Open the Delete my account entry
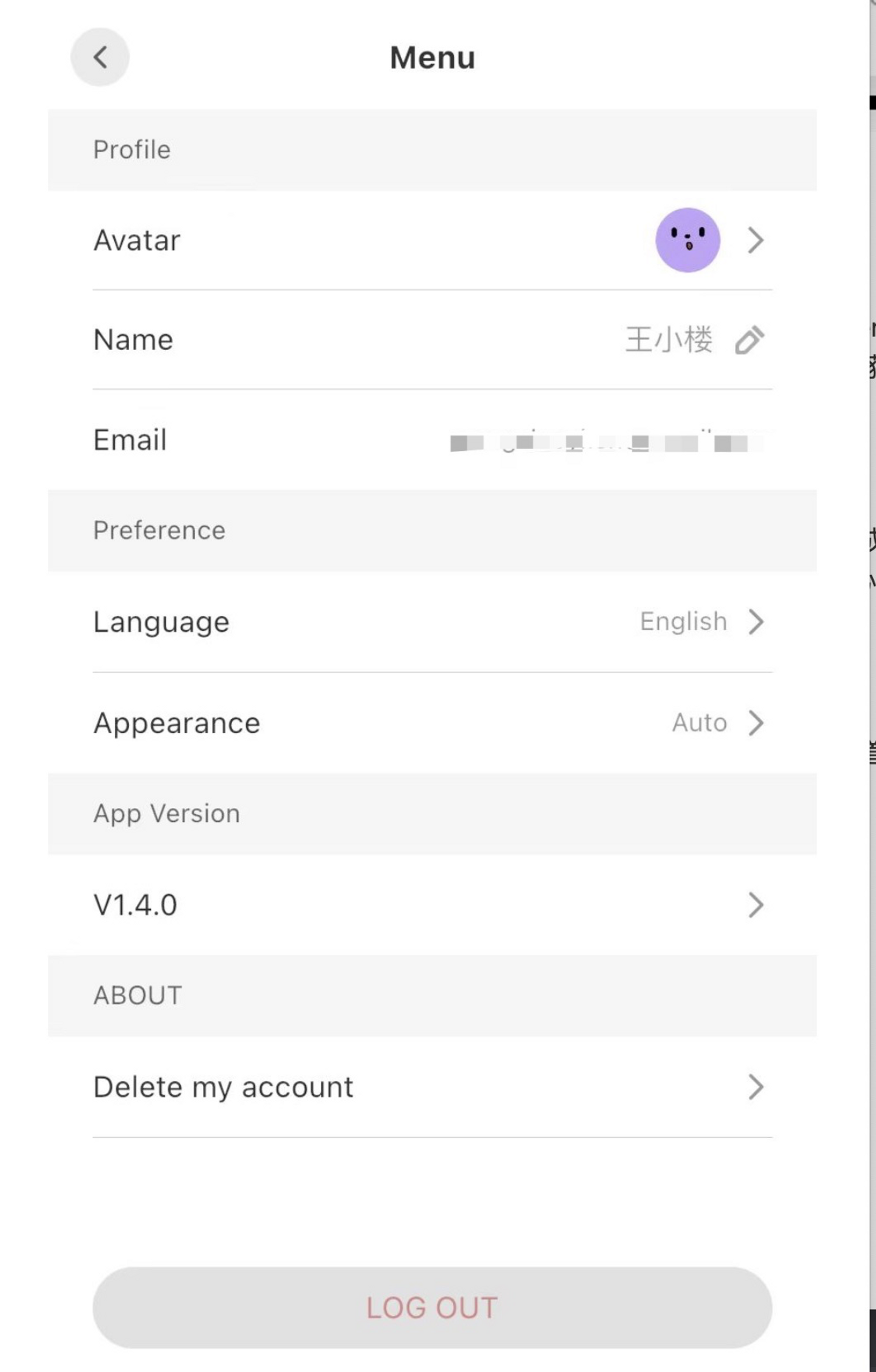Image resolution: width=876 pixels, height=1372 pixels. 432,1087
